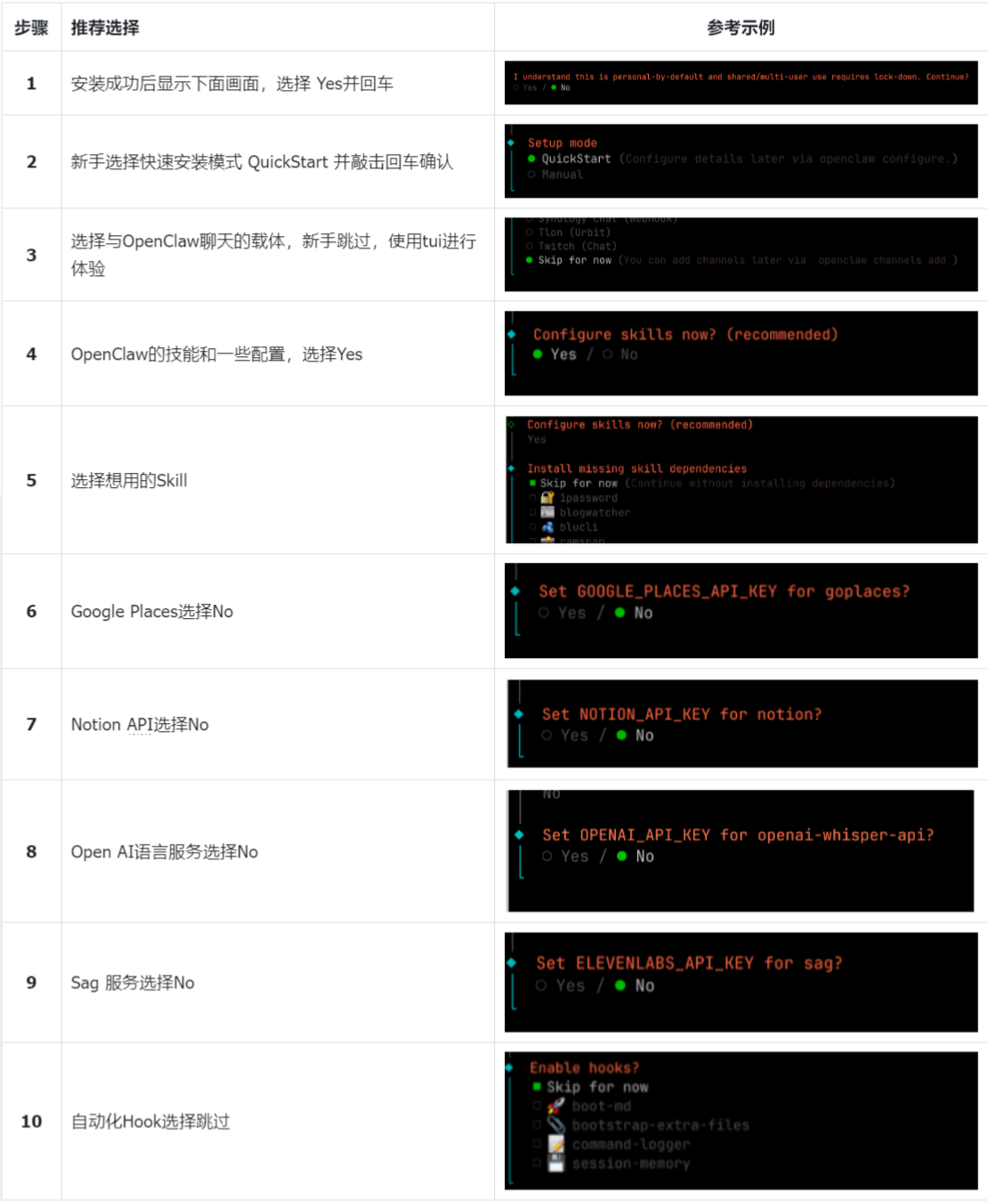Click the 1password lock icon
Image resolution: width=988 pixels, height=1204 pixels.
(547, 498)
